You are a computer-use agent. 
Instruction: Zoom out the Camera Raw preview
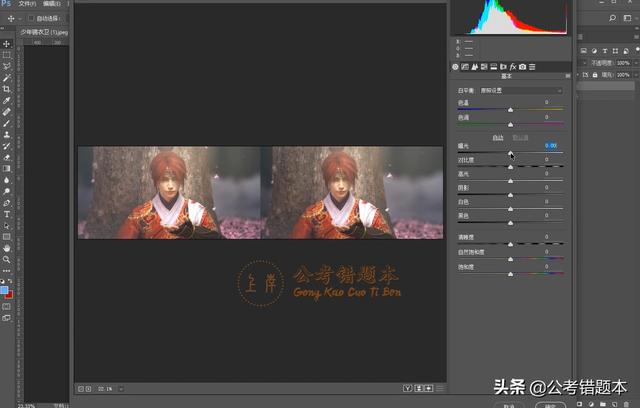pyautogui.click(x=81, y=389)
